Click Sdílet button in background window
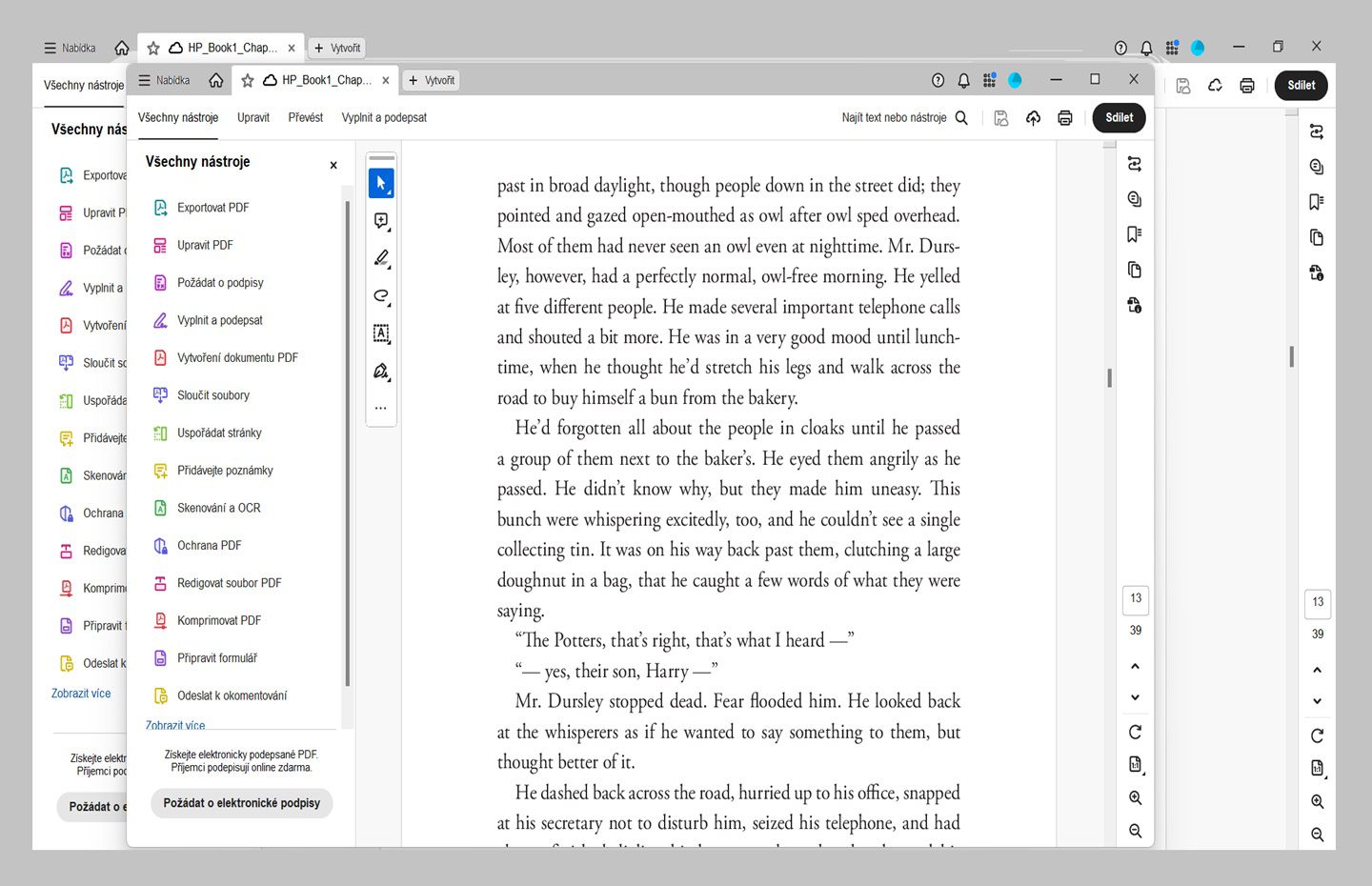 click(x=1301, y=86)
